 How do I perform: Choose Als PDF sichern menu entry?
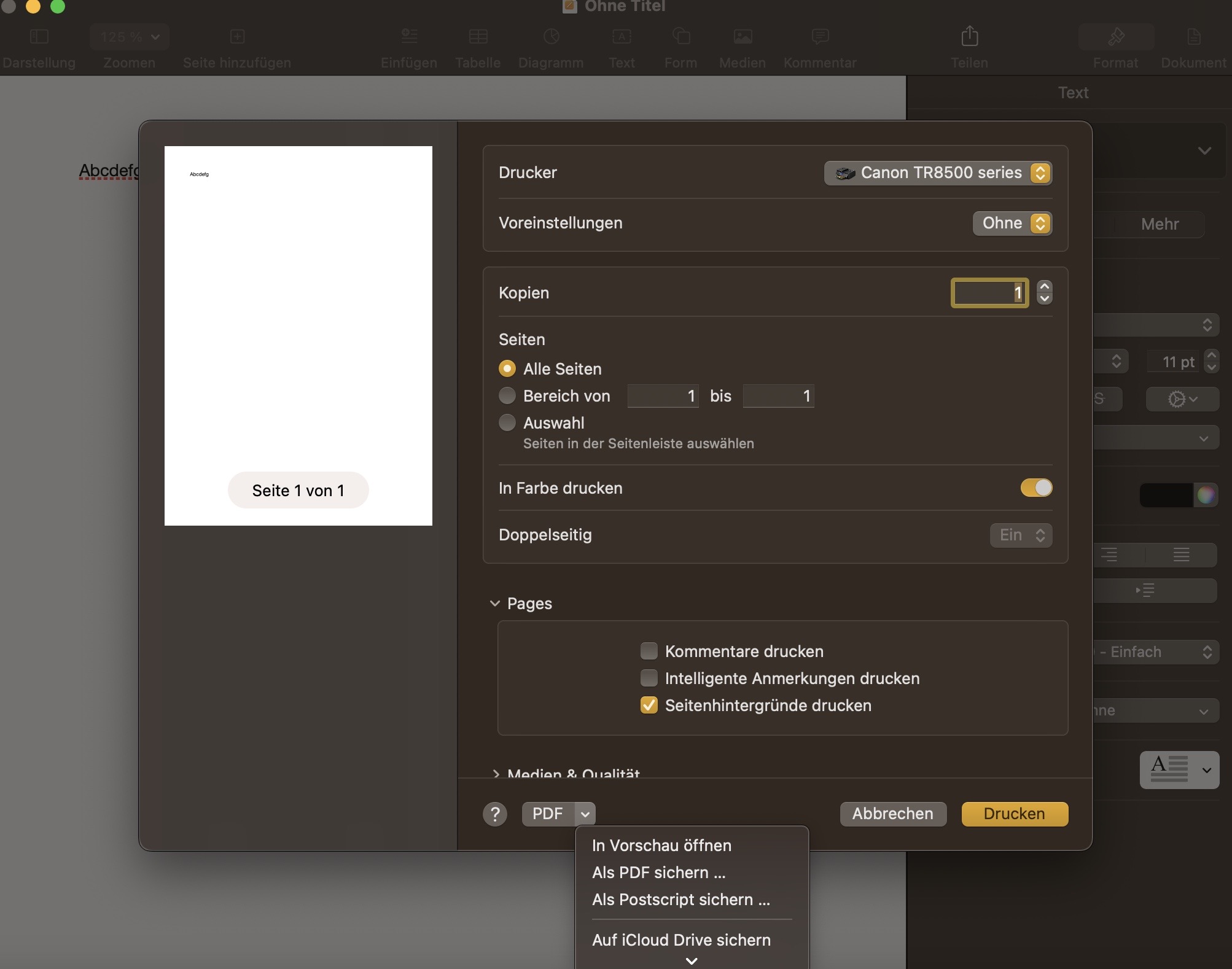[658, 873]
